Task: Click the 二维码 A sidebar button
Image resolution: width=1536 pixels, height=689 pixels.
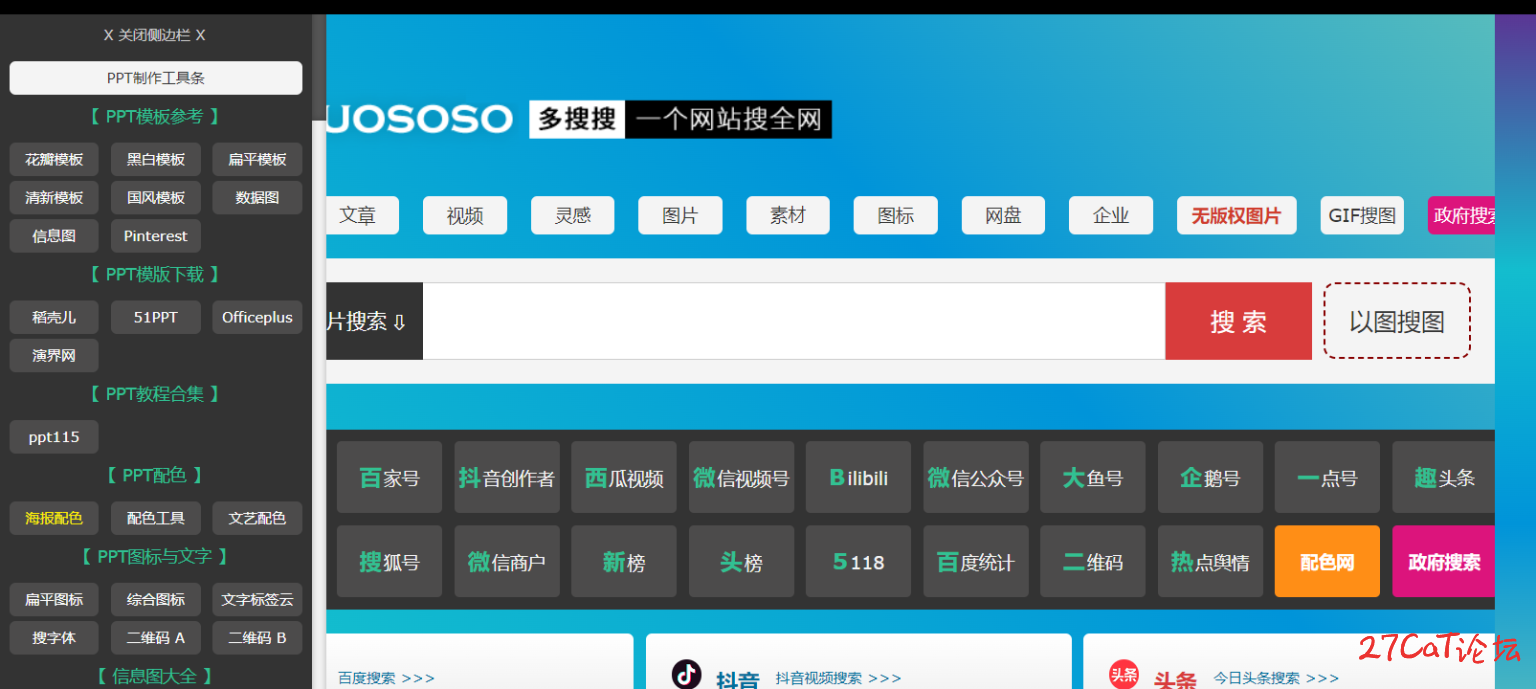Action: tap(156, 637)
